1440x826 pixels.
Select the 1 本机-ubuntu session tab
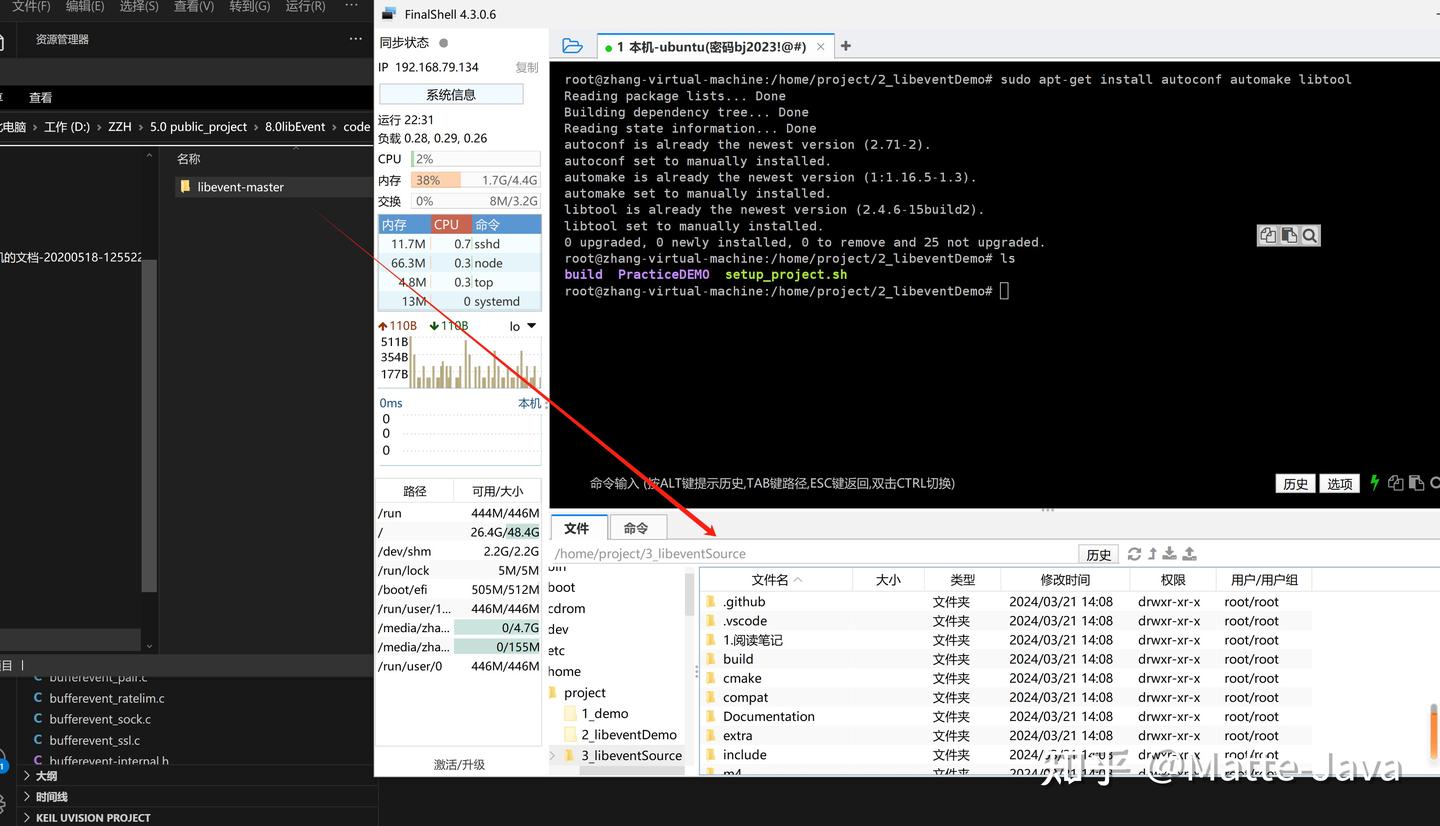click(700, 45)
